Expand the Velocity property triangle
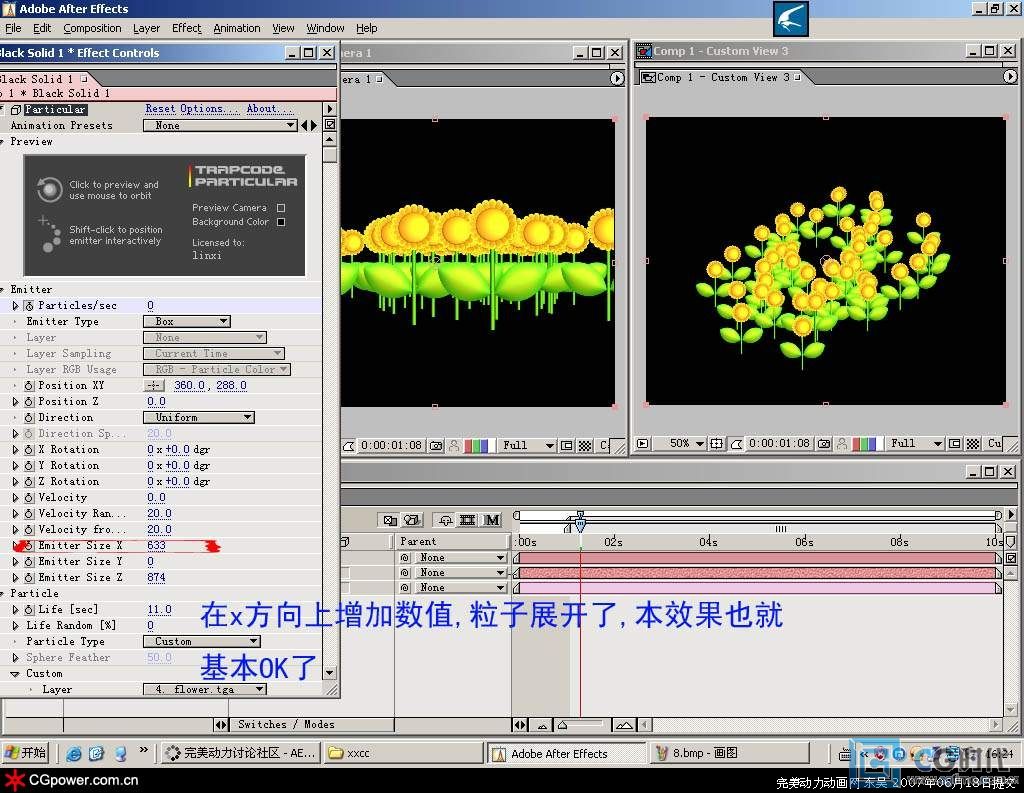This screenshot has width=1024, height=793. 15,498
